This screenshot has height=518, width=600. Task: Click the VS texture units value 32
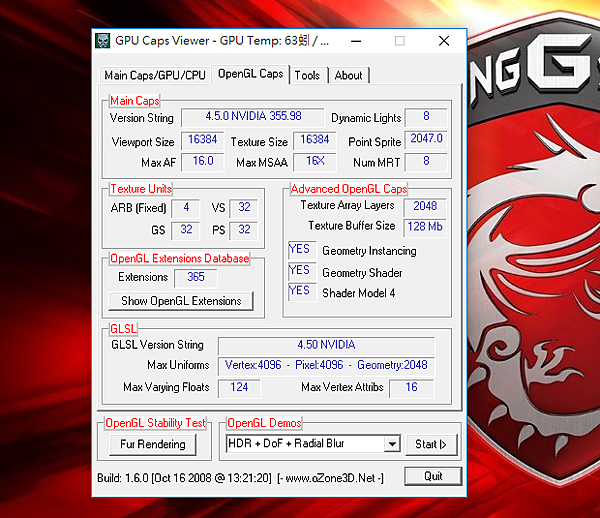click(244, 208)
